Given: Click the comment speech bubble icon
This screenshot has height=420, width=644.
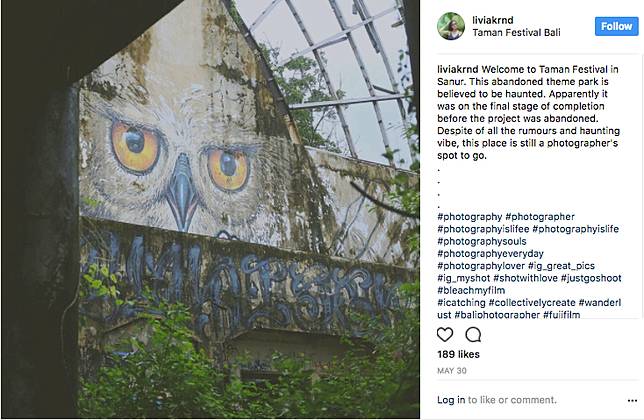Looking at the screenshot, I should pyautogui.click(x=473, y=334).
